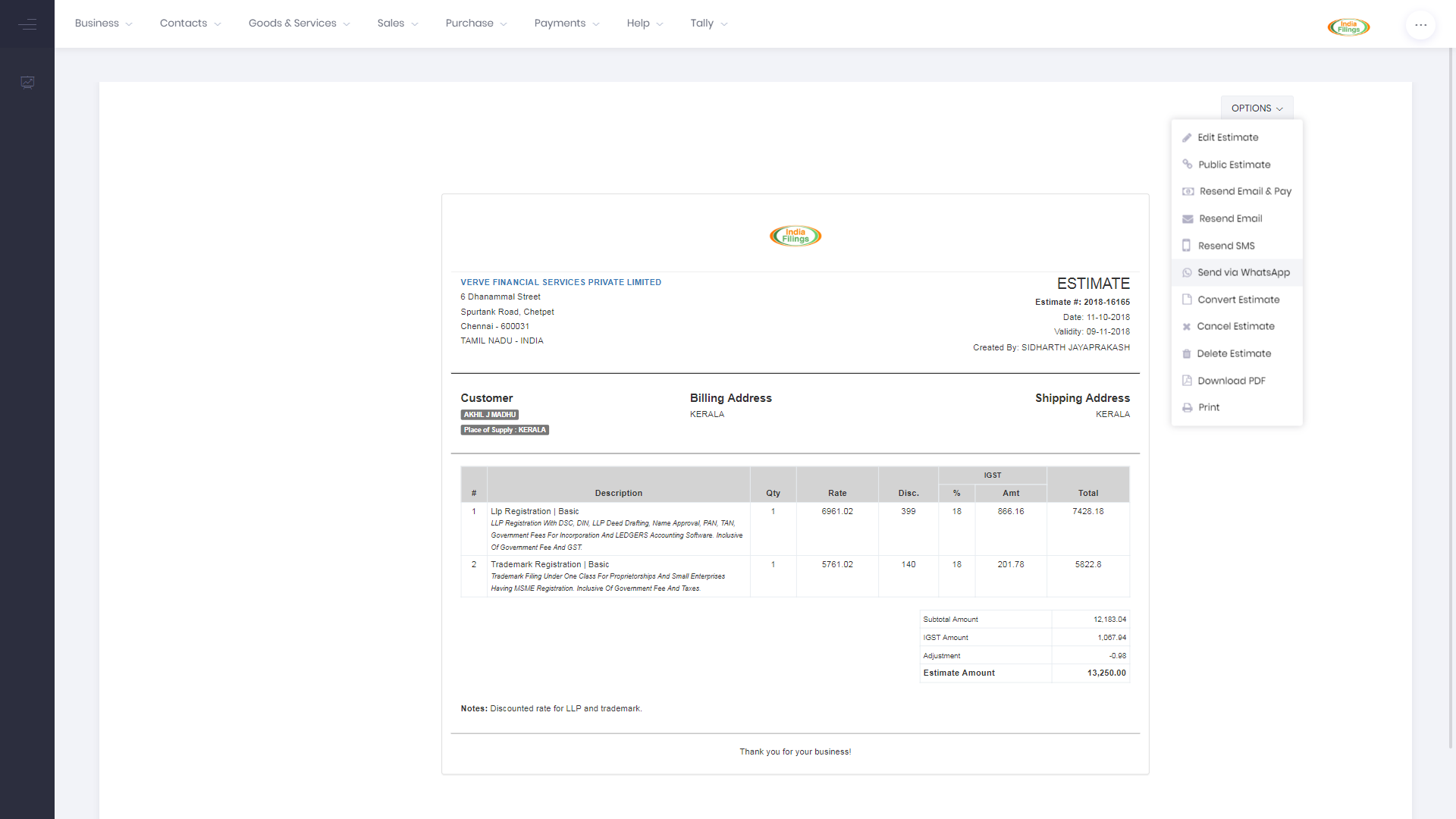
Task: Expand the Payments dropdown menu
Action: coord(566,24)
